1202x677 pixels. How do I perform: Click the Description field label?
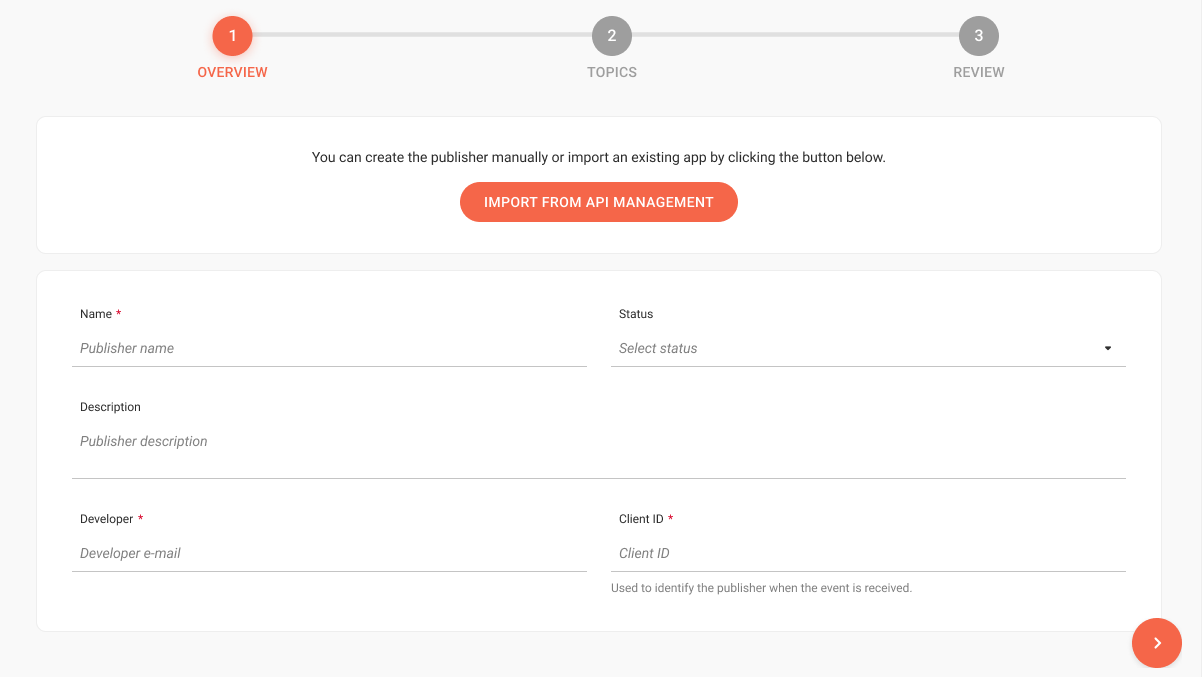110,407
